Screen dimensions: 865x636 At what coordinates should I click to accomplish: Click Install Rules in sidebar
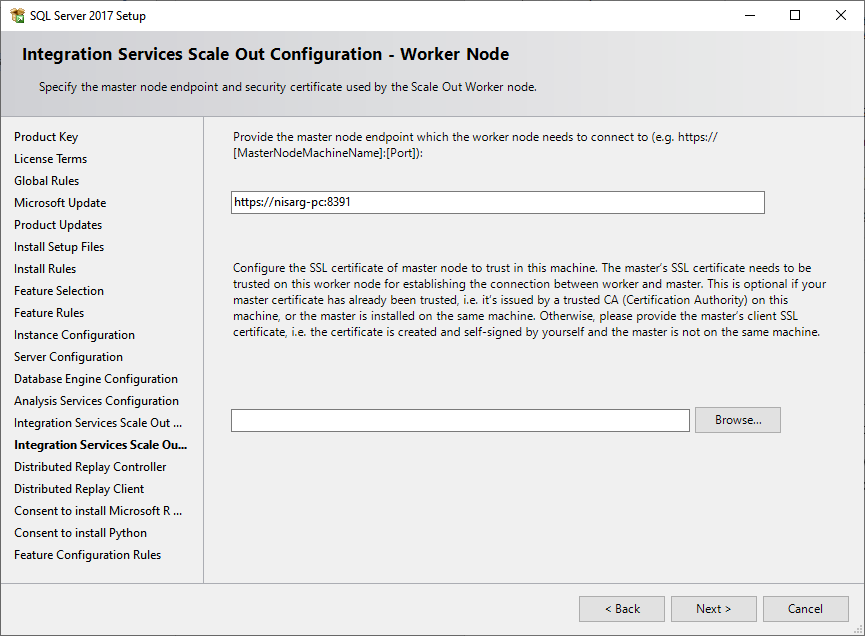[x=45, y=269]
